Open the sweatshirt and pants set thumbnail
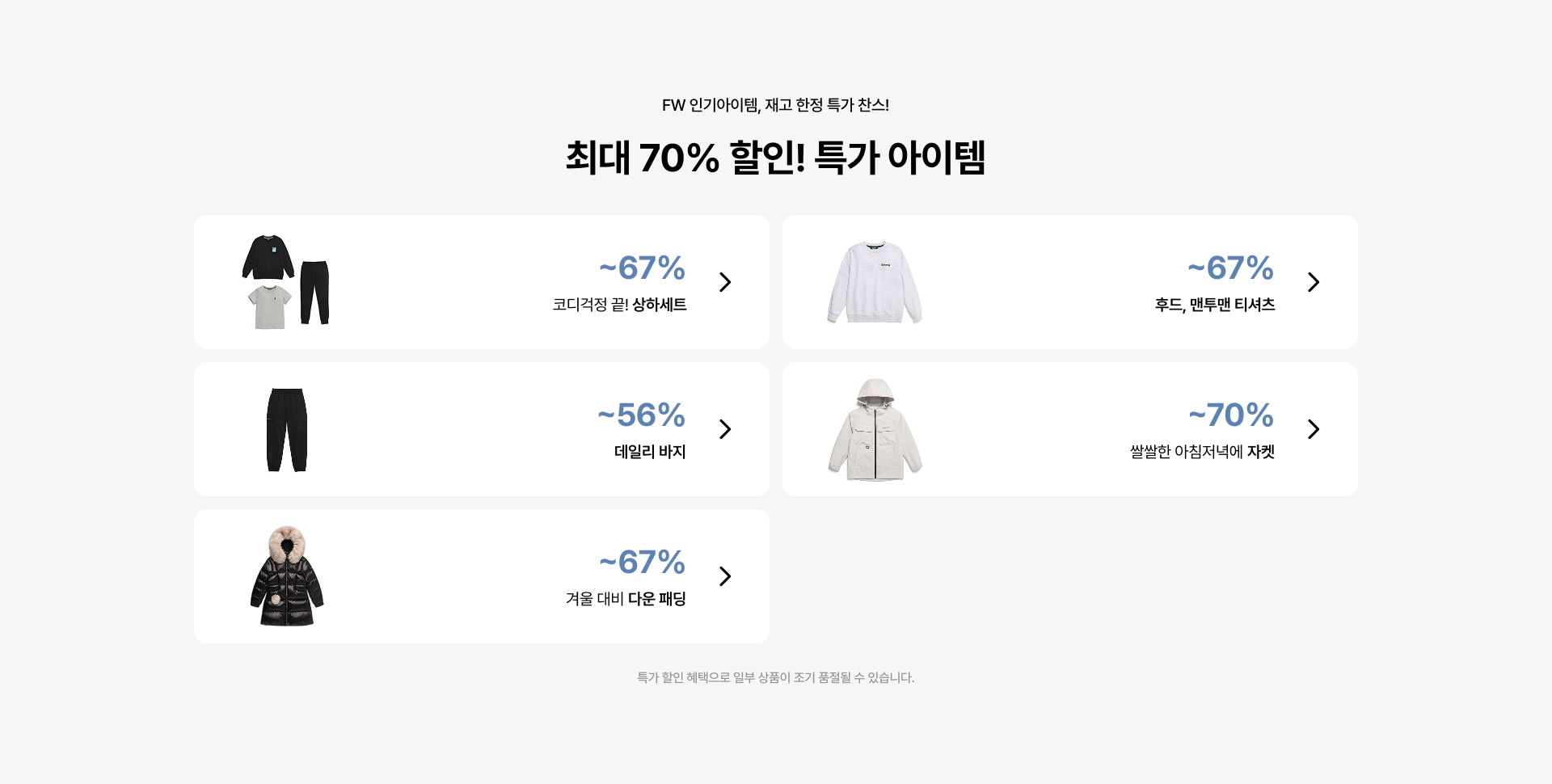This screenshot has height=784, width=1552. pyautogui.click(x=286, y=282)
